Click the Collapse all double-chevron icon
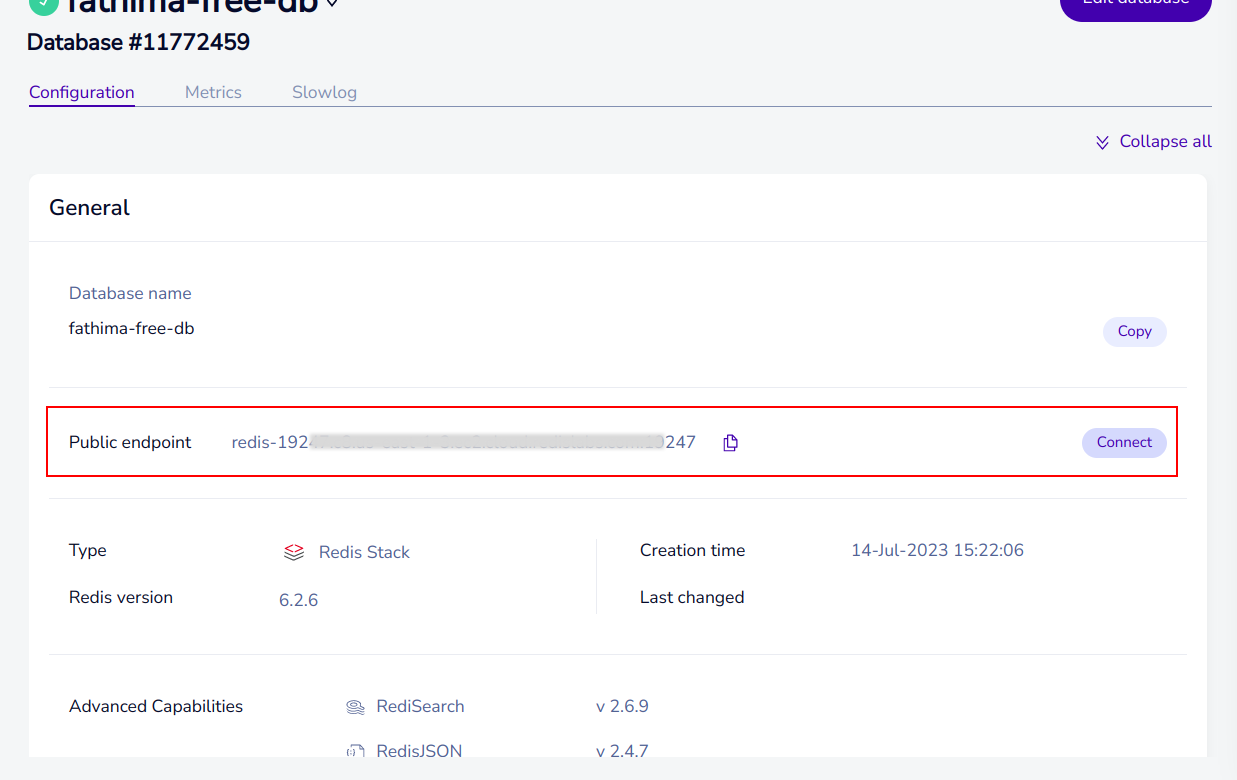 point(1102,142)
